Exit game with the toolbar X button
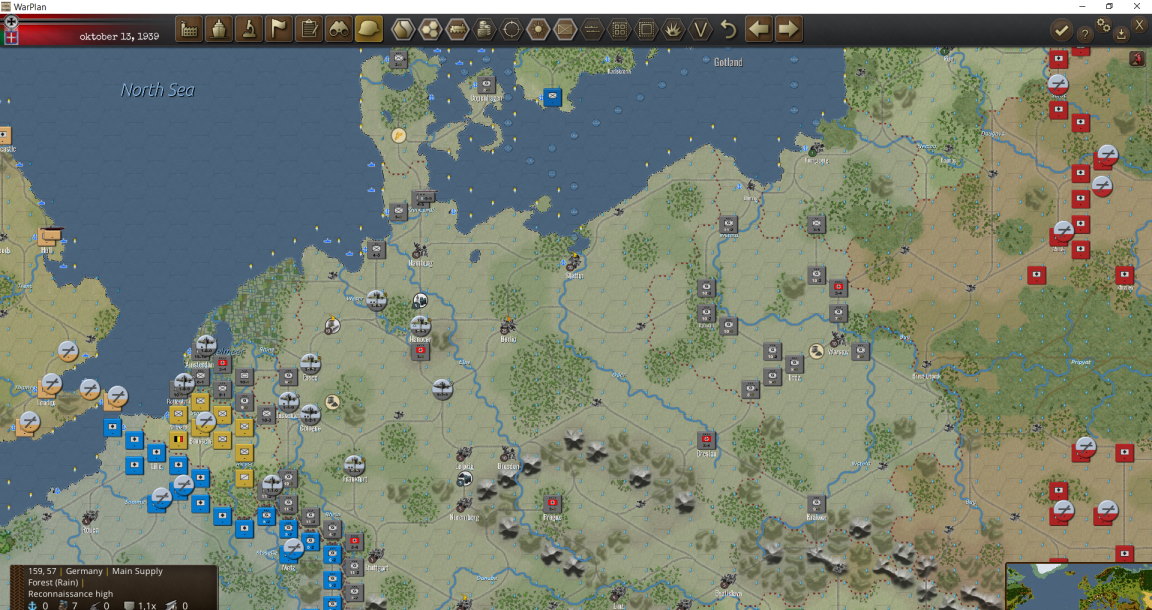Screen dimensions: 1152x610 [1140, 25]
